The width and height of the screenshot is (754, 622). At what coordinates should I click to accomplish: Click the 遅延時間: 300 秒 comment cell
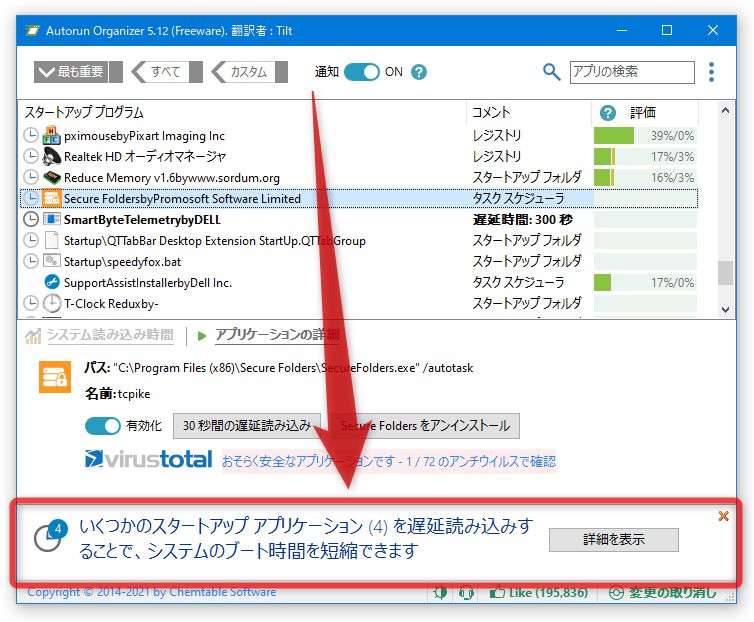[522, 220]
